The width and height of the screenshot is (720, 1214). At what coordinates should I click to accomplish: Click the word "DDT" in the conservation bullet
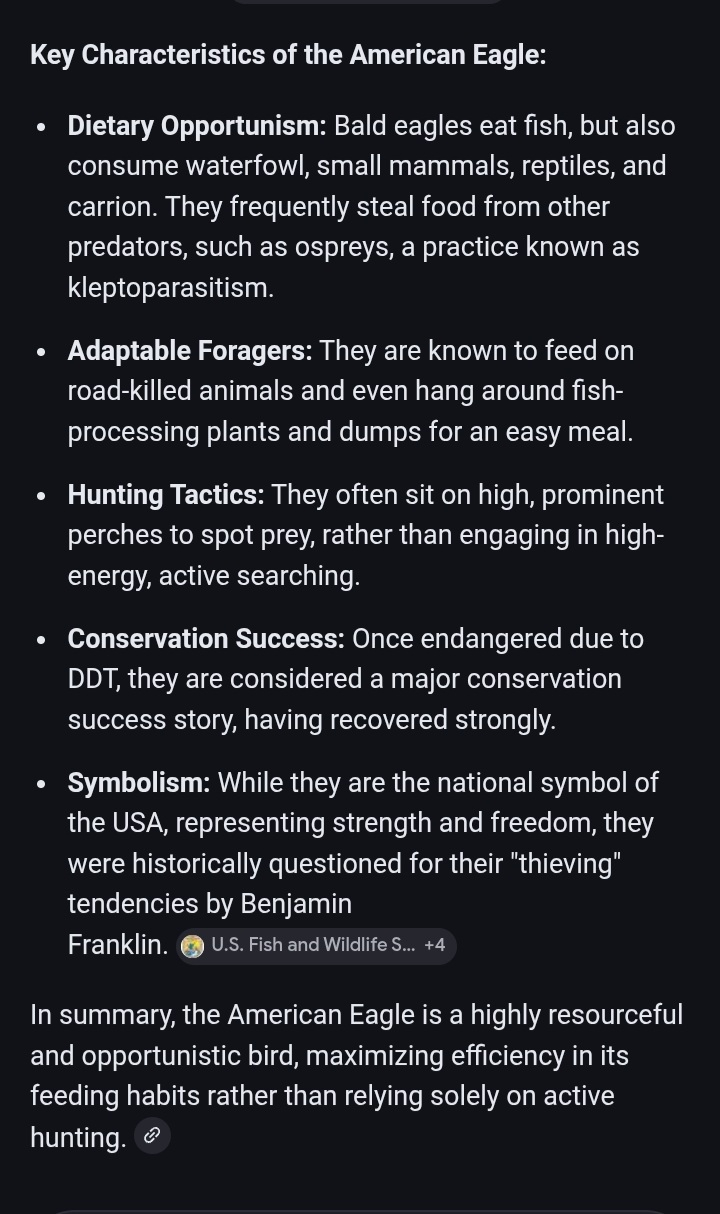(x=93, y=679)
